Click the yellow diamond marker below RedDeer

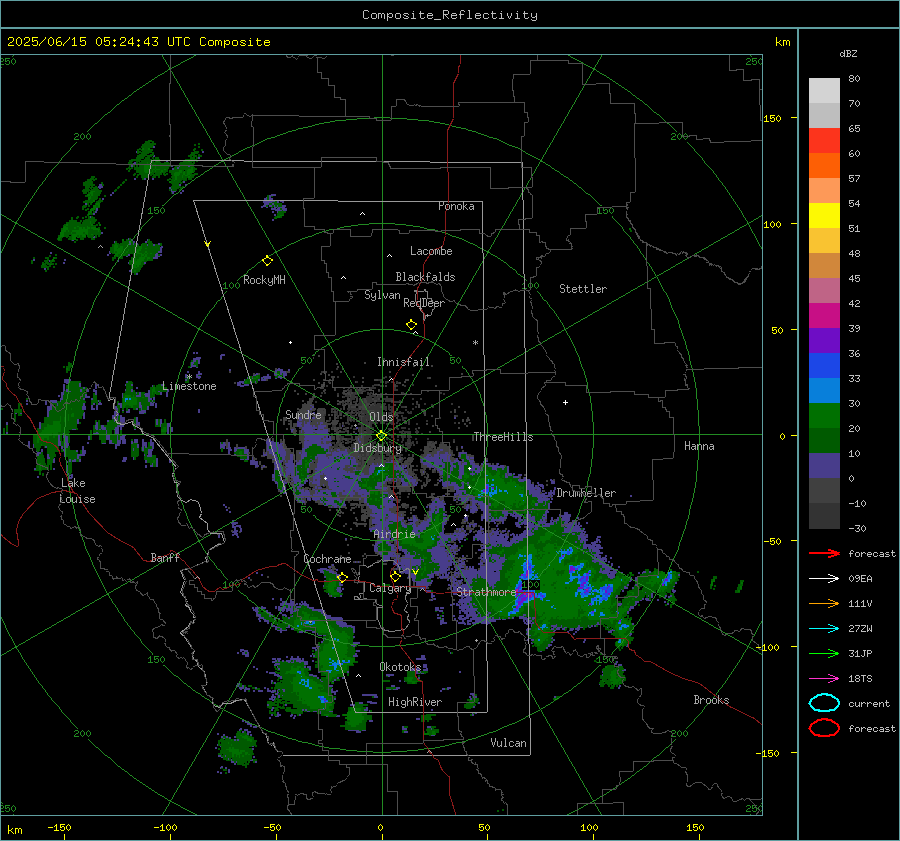(x=411, y=324)
